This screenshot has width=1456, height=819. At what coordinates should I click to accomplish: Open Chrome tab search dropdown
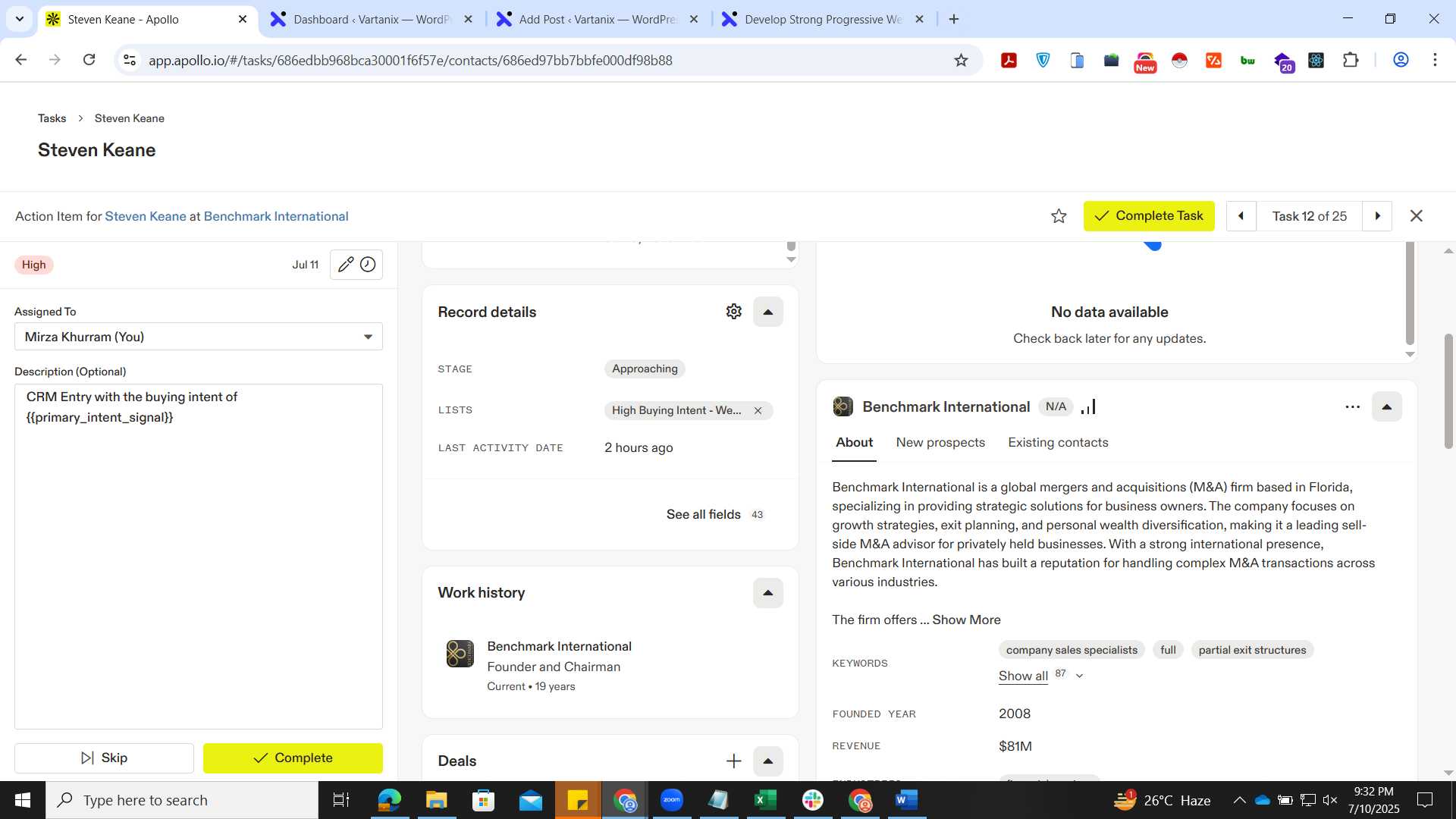[19, 19]
